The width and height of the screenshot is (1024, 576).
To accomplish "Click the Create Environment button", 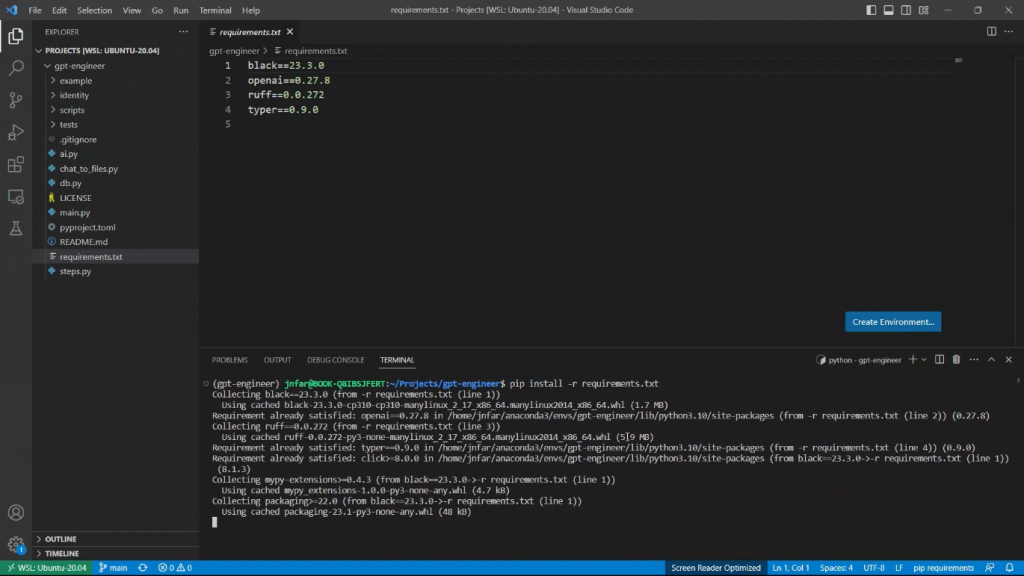I will click(x=892, y=322).
